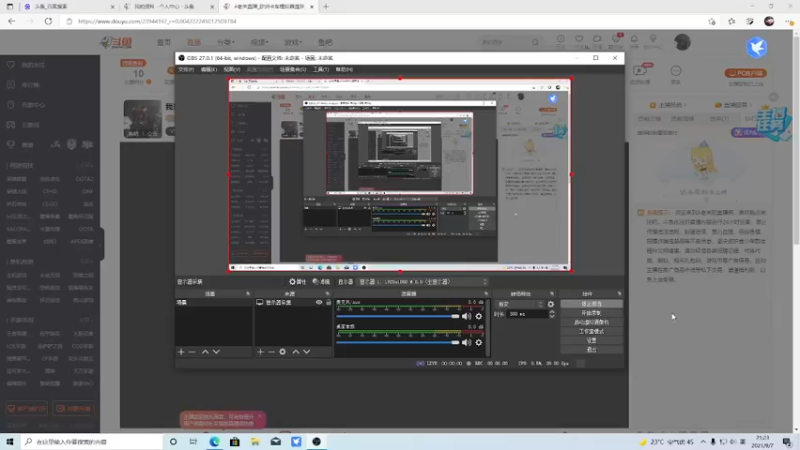Show hidden system tray icons chevron
The image size is (800, 450).
point(703,442)
